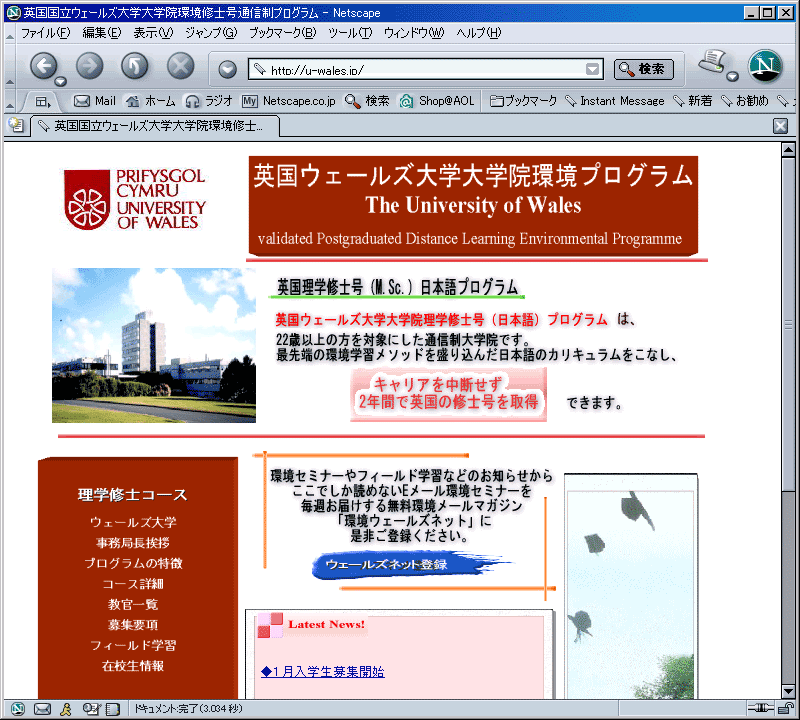
Task: Open Instant Messenger status bar icon
Action: coord(66,709)
